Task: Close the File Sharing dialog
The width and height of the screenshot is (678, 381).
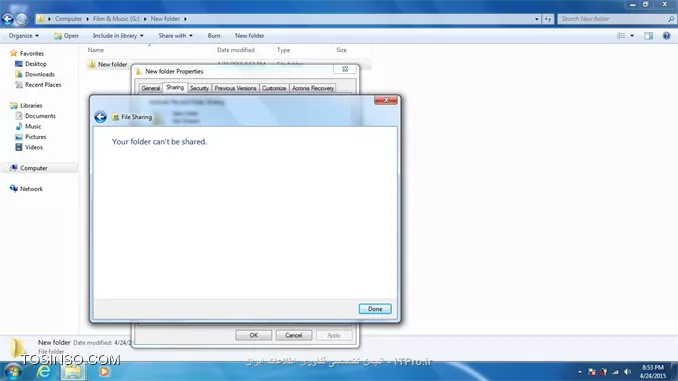Action: (x=386, y=100)
